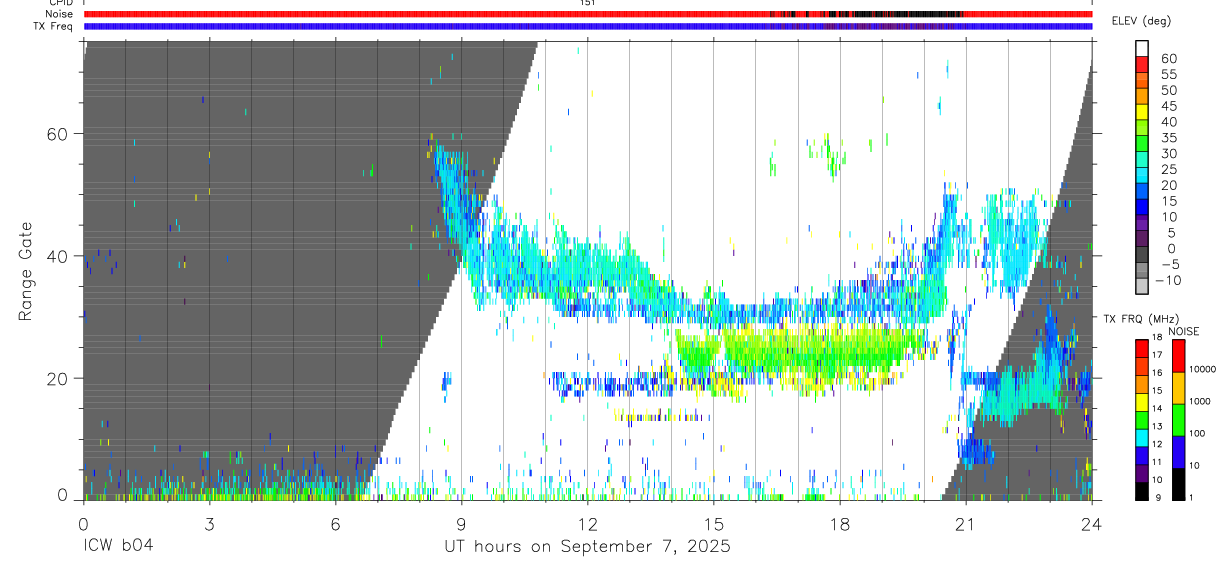
Task: Click the '10000' label on the NOISE scale
Action: [x=1205, y=370]
